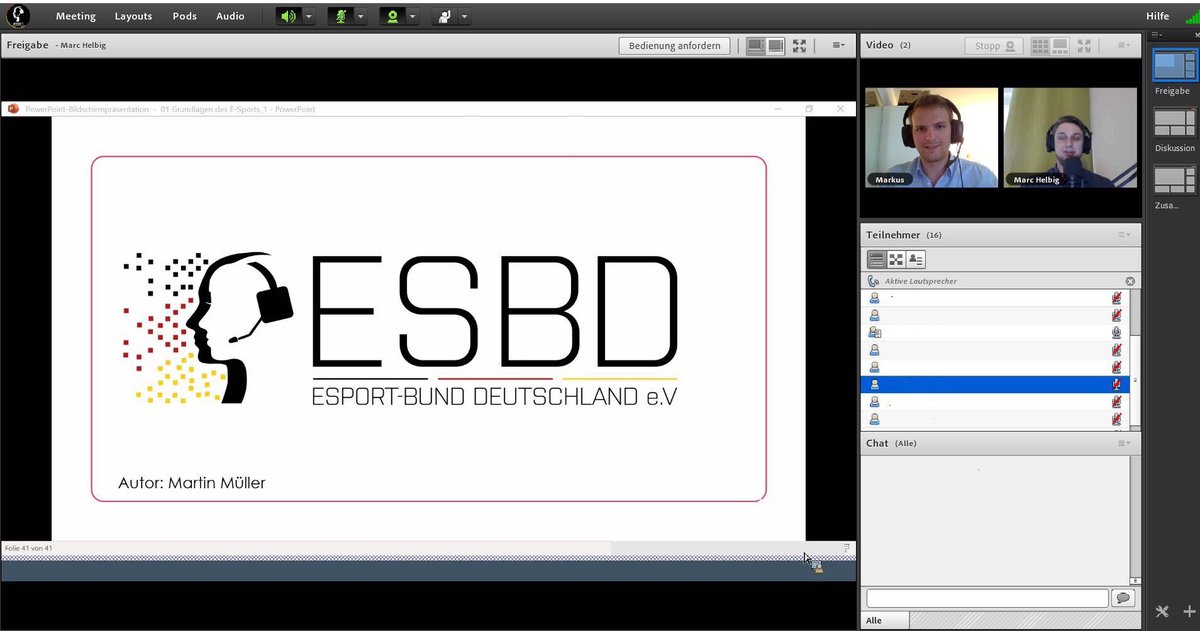Toggle the green webcam button
The height and width of the screenshot is (631, 1200).
[x=392, y=17]
